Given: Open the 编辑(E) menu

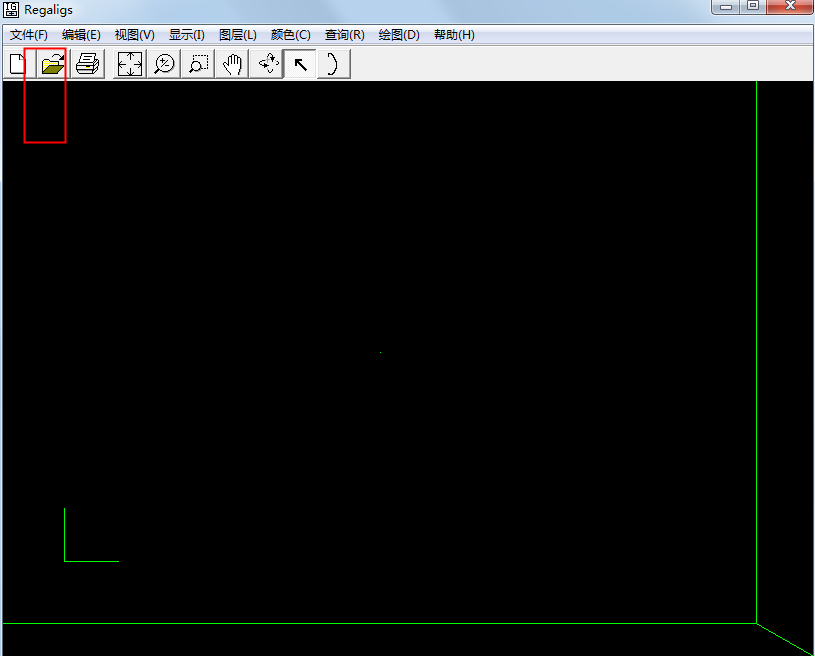Looking at the screenshot, I should tap(81, 35).
